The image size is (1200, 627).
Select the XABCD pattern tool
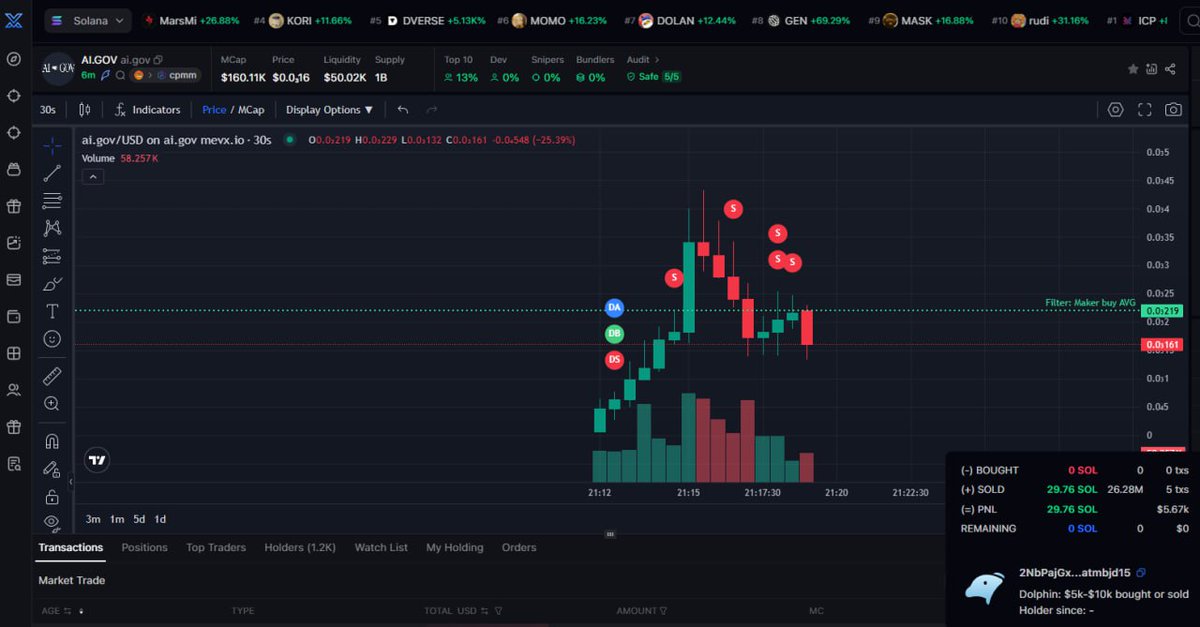pyautogui.click(x=52, y=229)
